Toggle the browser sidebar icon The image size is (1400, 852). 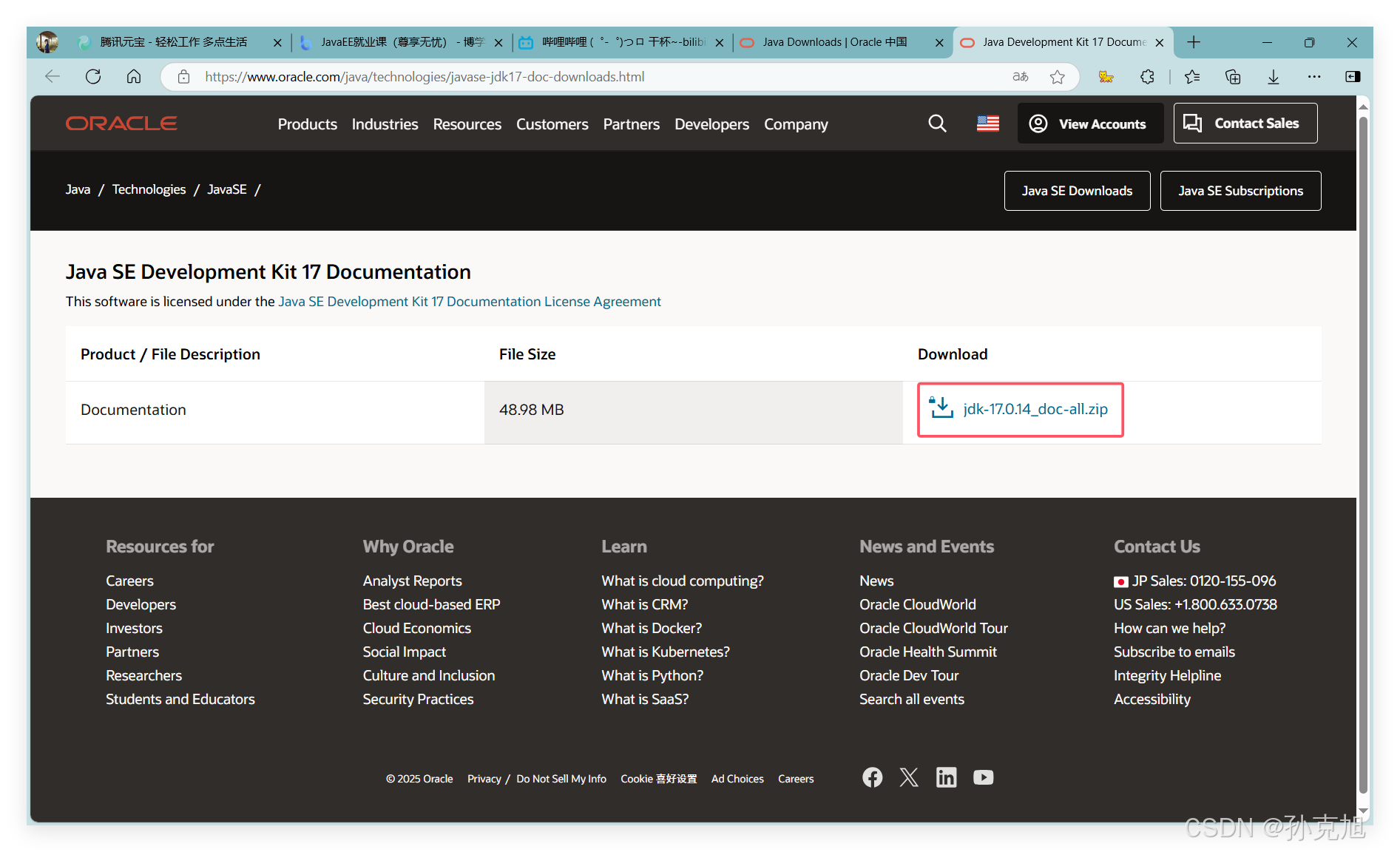pyautogui.click(x=1353, y=77)
